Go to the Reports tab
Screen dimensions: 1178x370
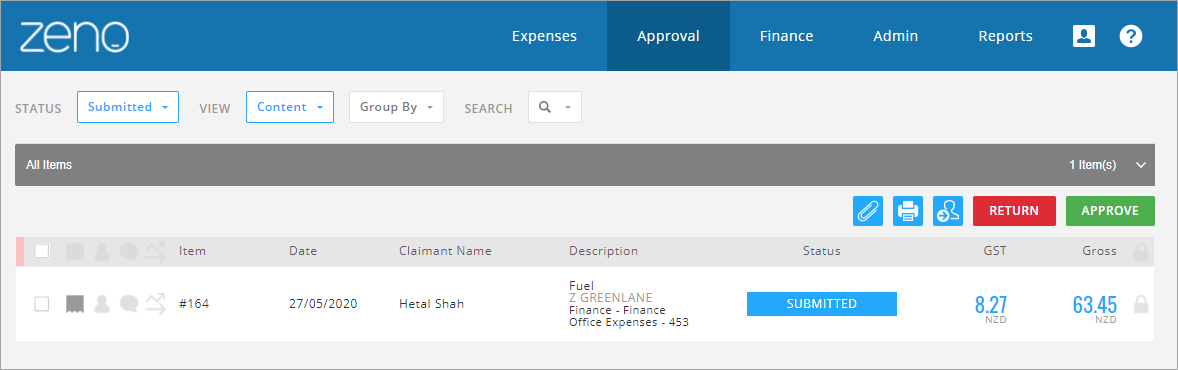tap(1005, 36)
